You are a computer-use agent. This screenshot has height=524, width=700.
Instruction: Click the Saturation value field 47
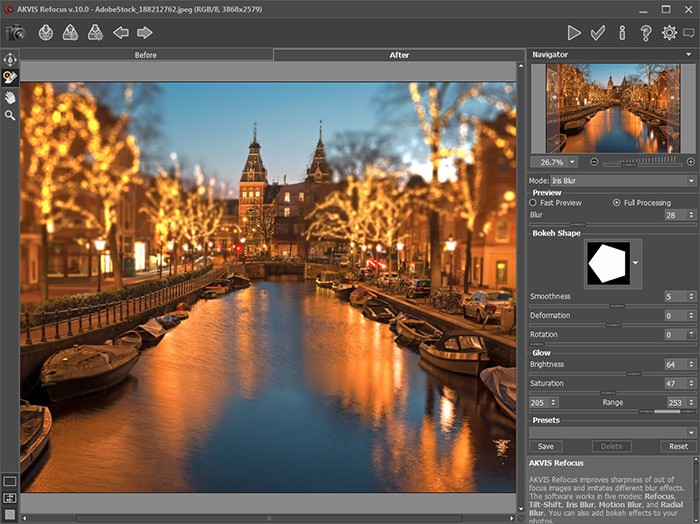(675, 383)
